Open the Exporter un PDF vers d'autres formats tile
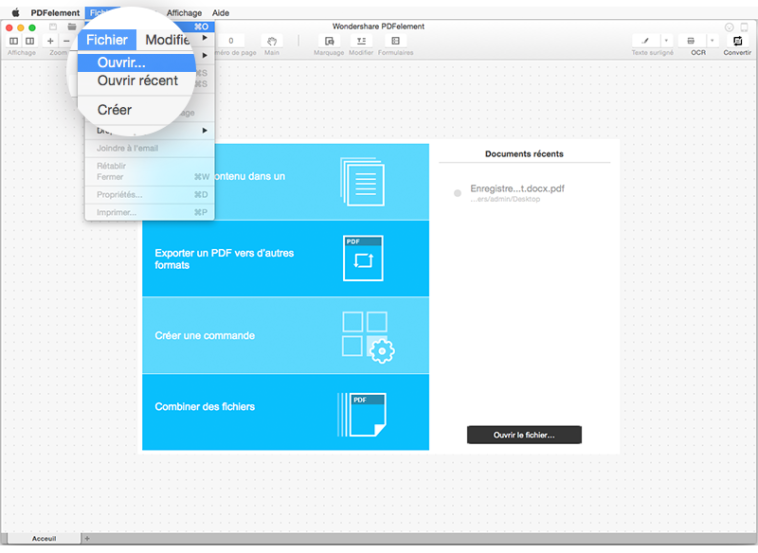This screenshot has height=553, width=758. point(285,259)
